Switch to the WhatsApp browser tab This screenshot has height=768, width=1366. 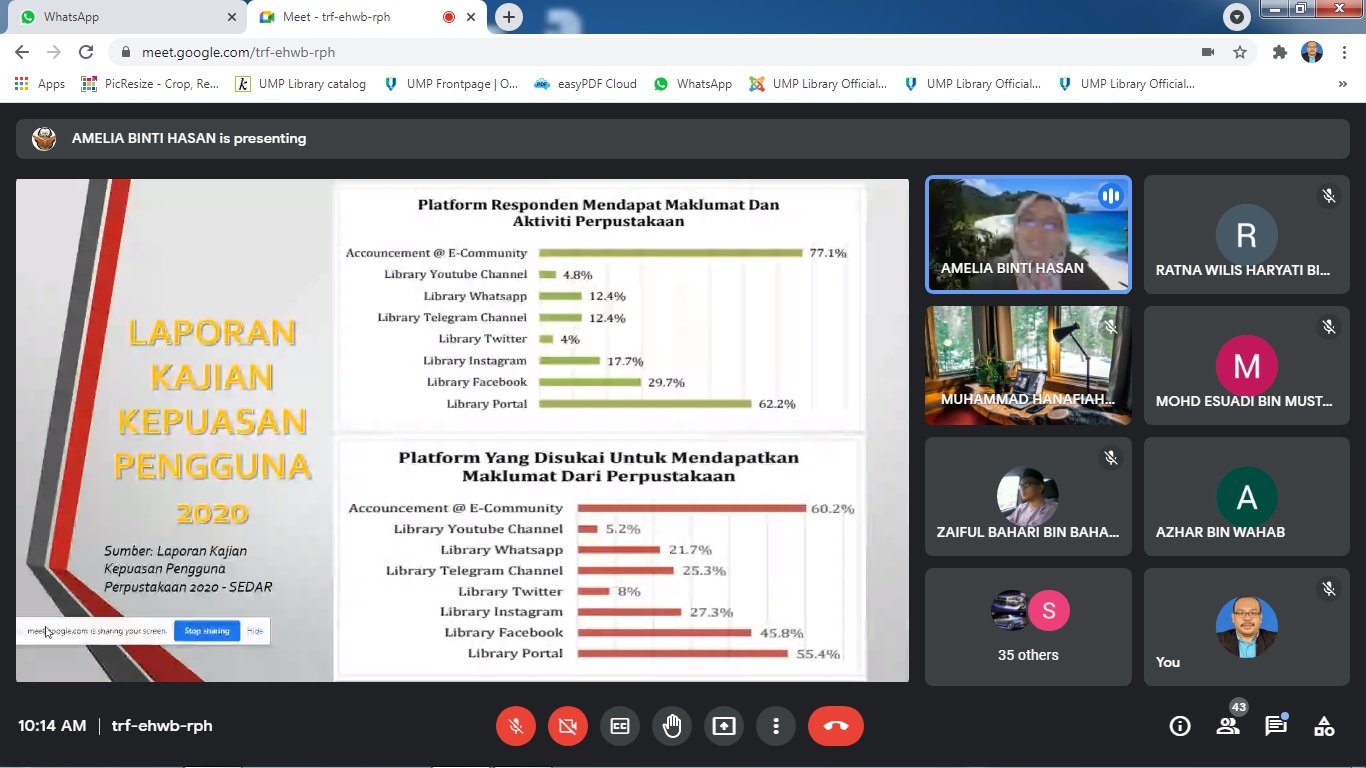(125, 17)
